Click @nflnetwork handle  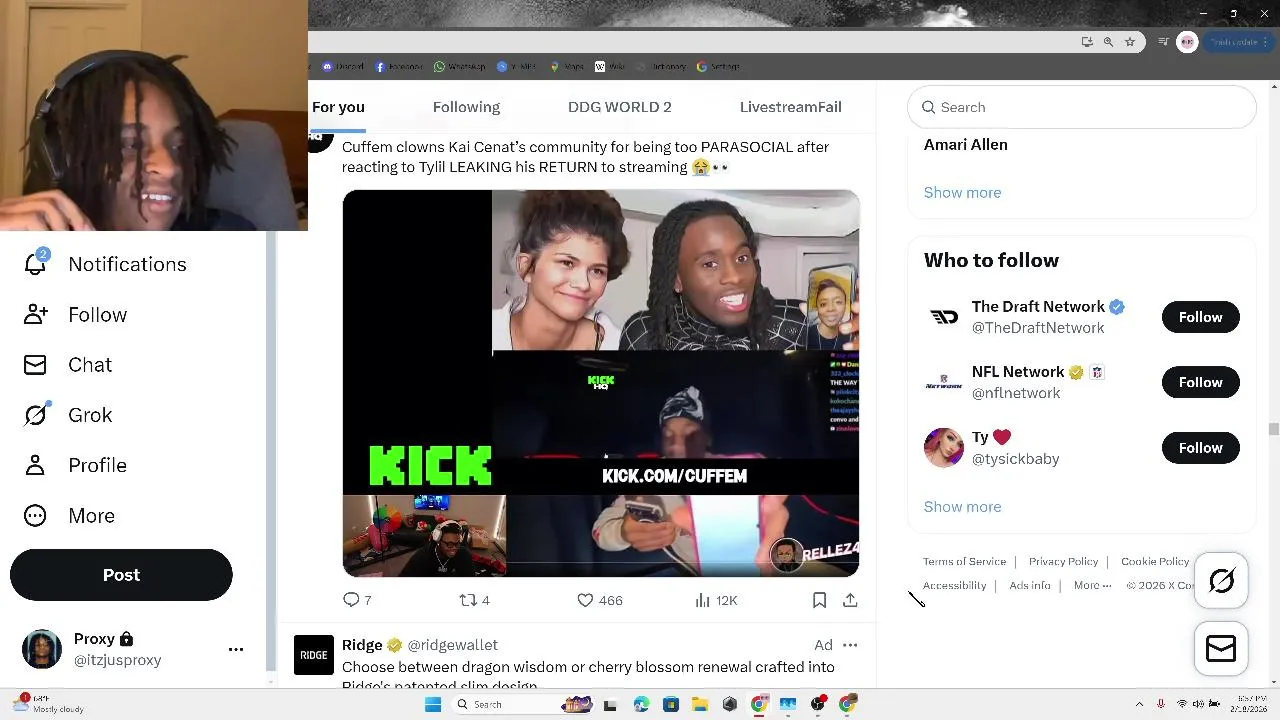coord(1016,393)
